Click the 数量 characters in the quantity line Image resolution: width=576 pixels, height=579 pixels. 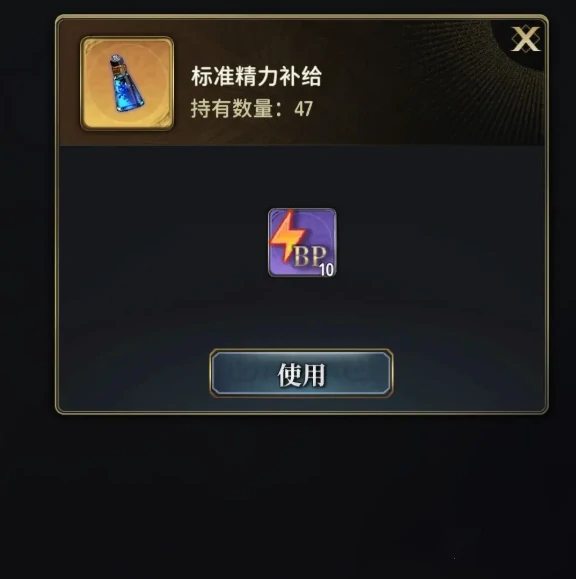point(253,109)
